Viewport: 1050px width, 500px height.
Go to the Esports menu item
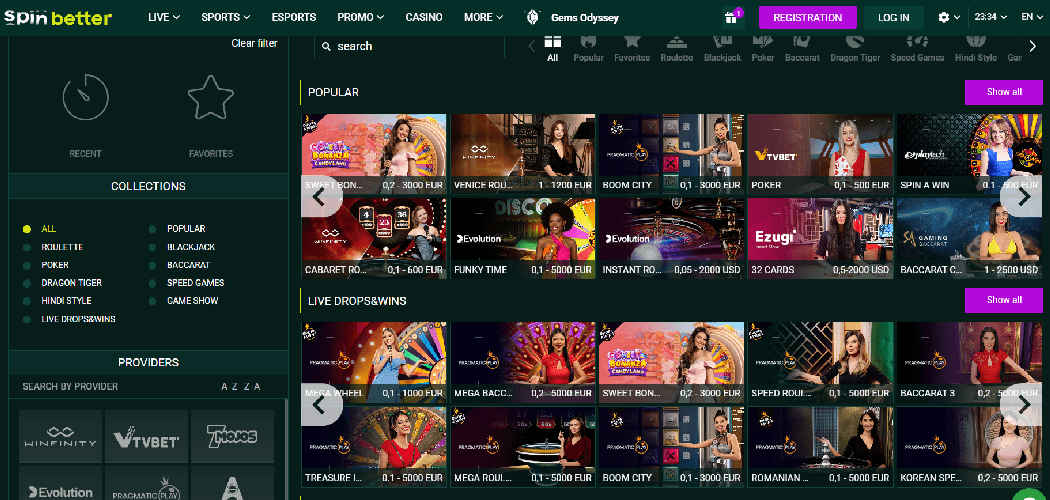[294, 17]
